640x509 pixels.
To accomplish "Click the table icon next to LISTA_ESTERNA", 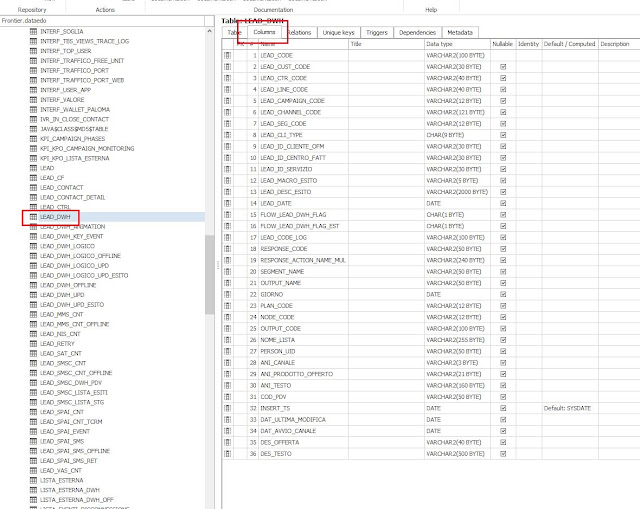I will coord(33,480).
